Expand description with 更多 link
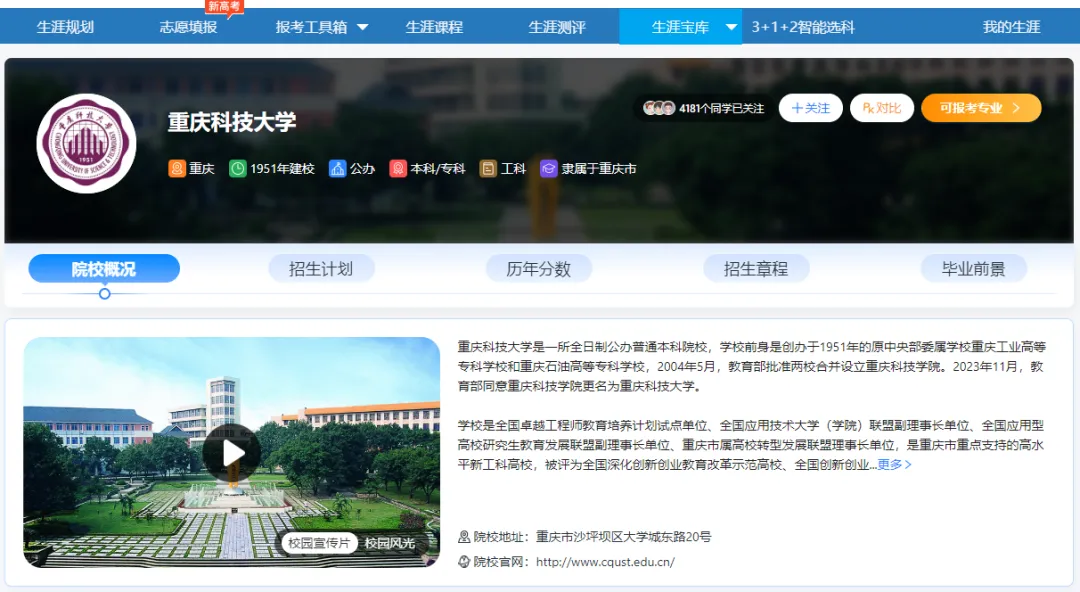The image size is (1080, 592). click(x=894, y=464)
